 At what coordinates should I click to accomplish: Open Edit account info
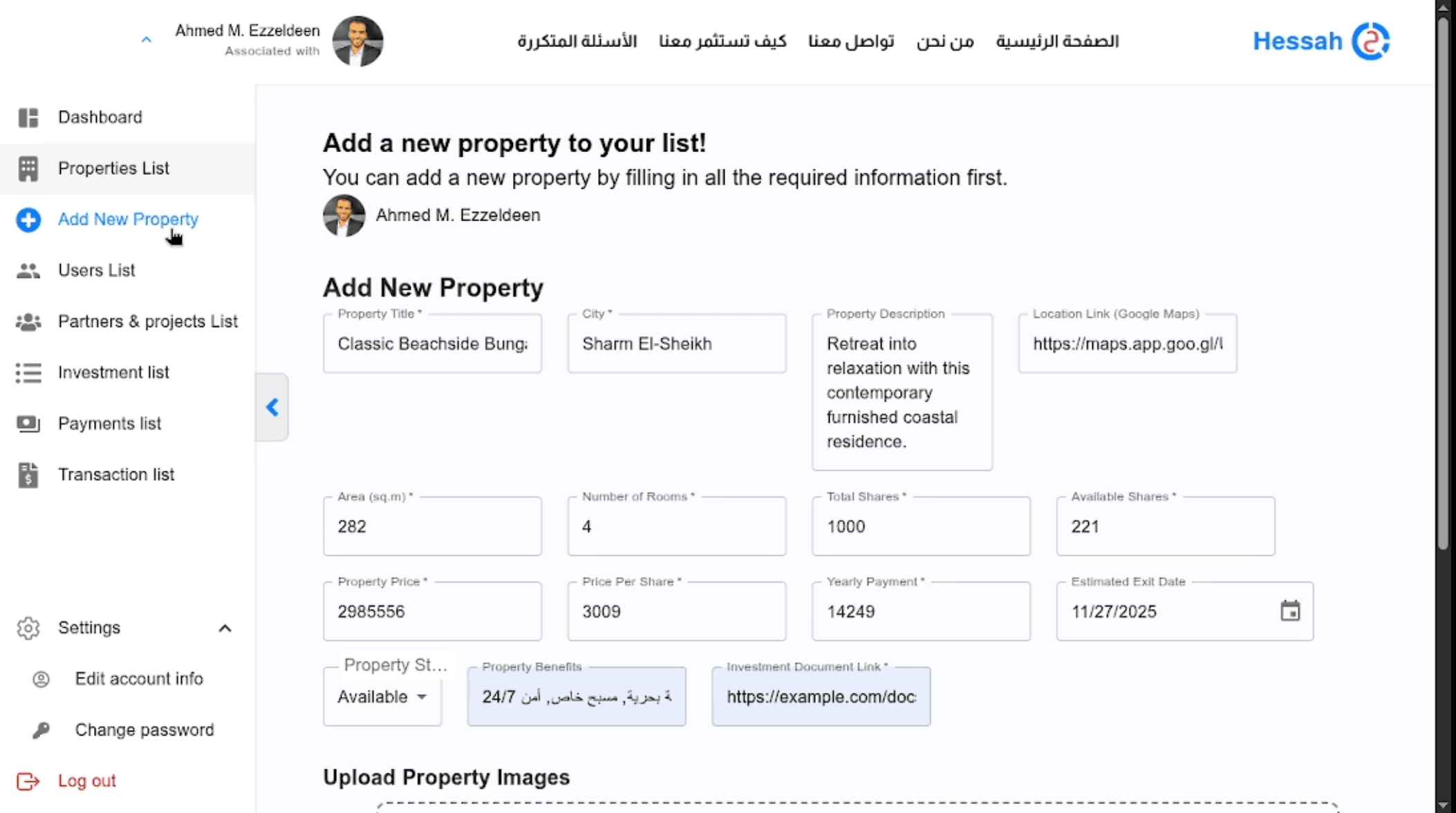click(138, 678)
